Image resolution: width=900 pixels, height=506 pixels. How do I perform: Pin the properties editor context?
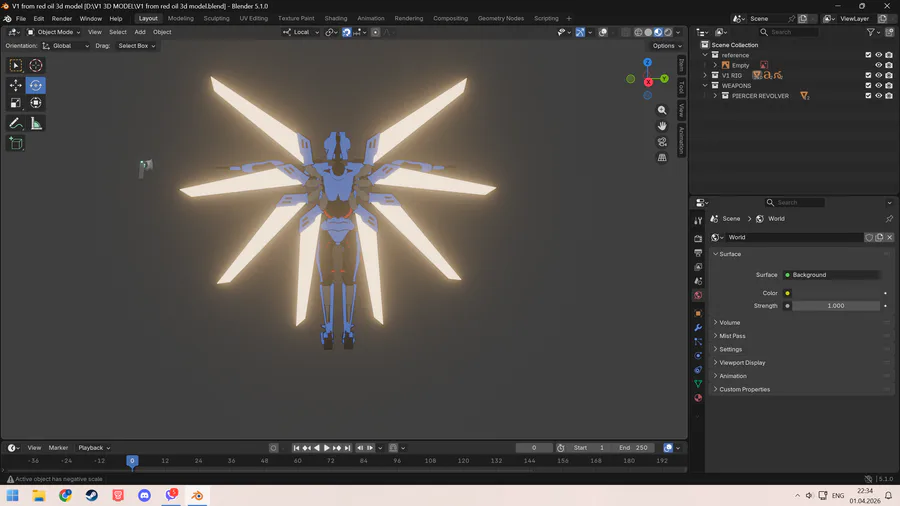pos(889,219)
